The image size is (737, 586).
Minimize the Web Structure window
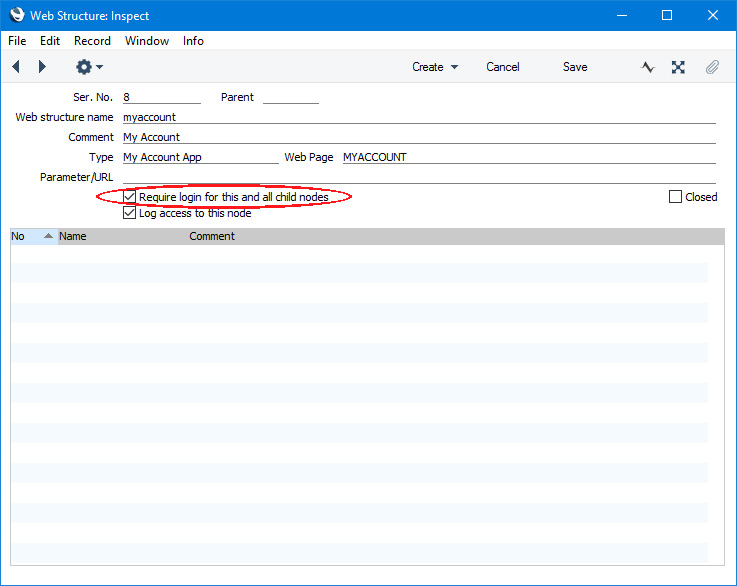[622, 16]
